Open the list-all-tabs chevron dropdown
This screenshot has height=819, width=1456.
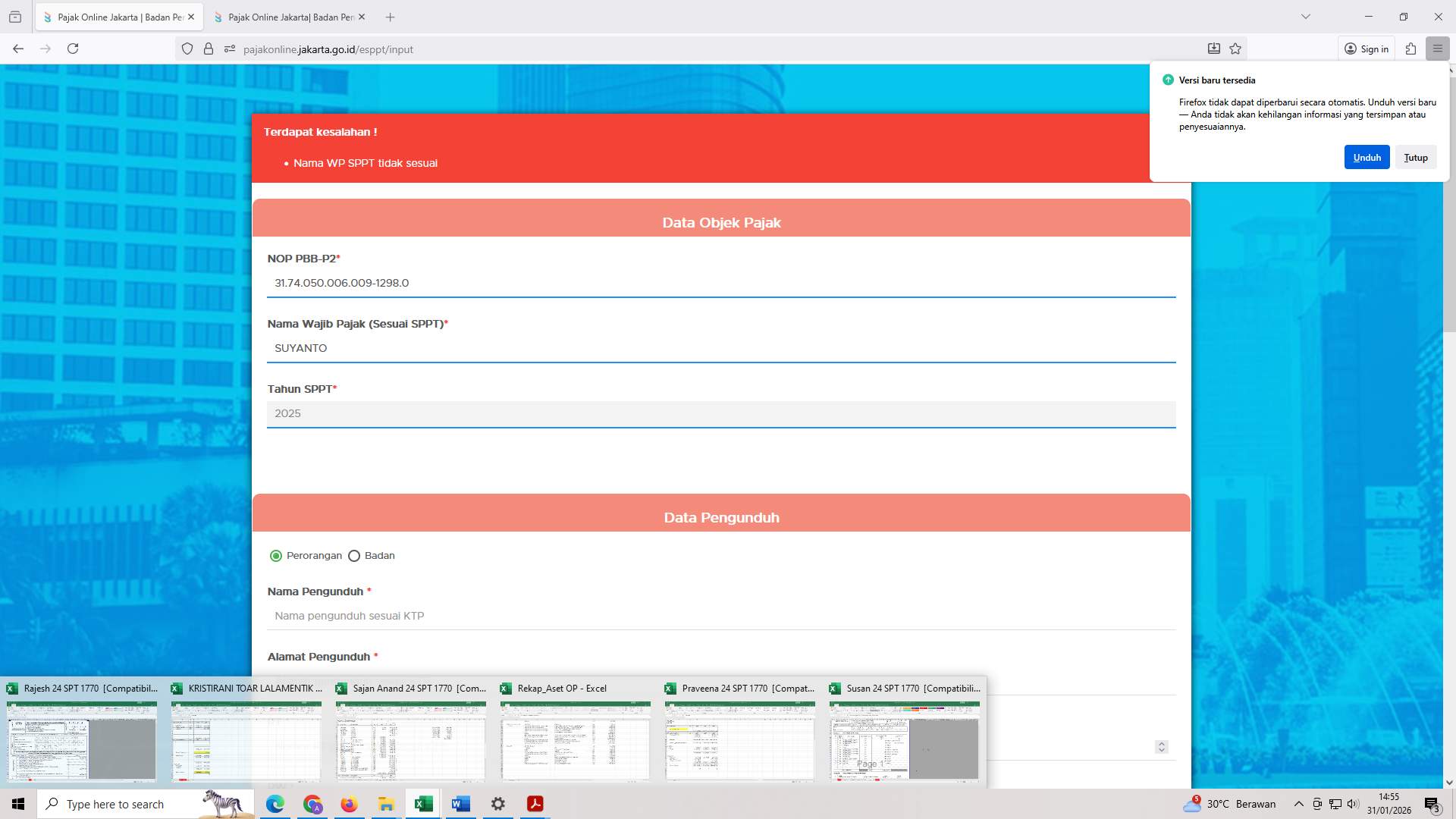(x=1306, y=16)
